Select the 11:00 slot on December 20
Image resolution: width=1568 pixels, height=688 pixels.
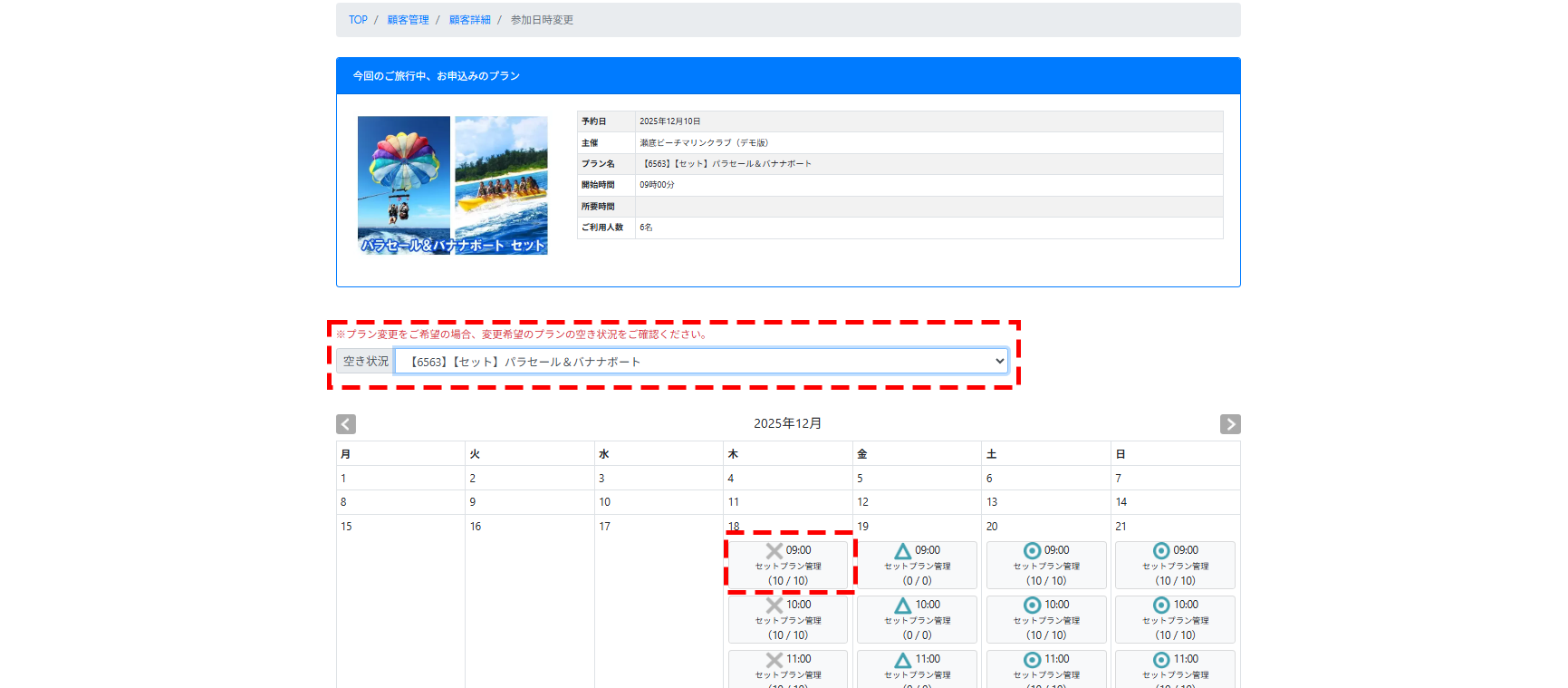point(1046,668)
